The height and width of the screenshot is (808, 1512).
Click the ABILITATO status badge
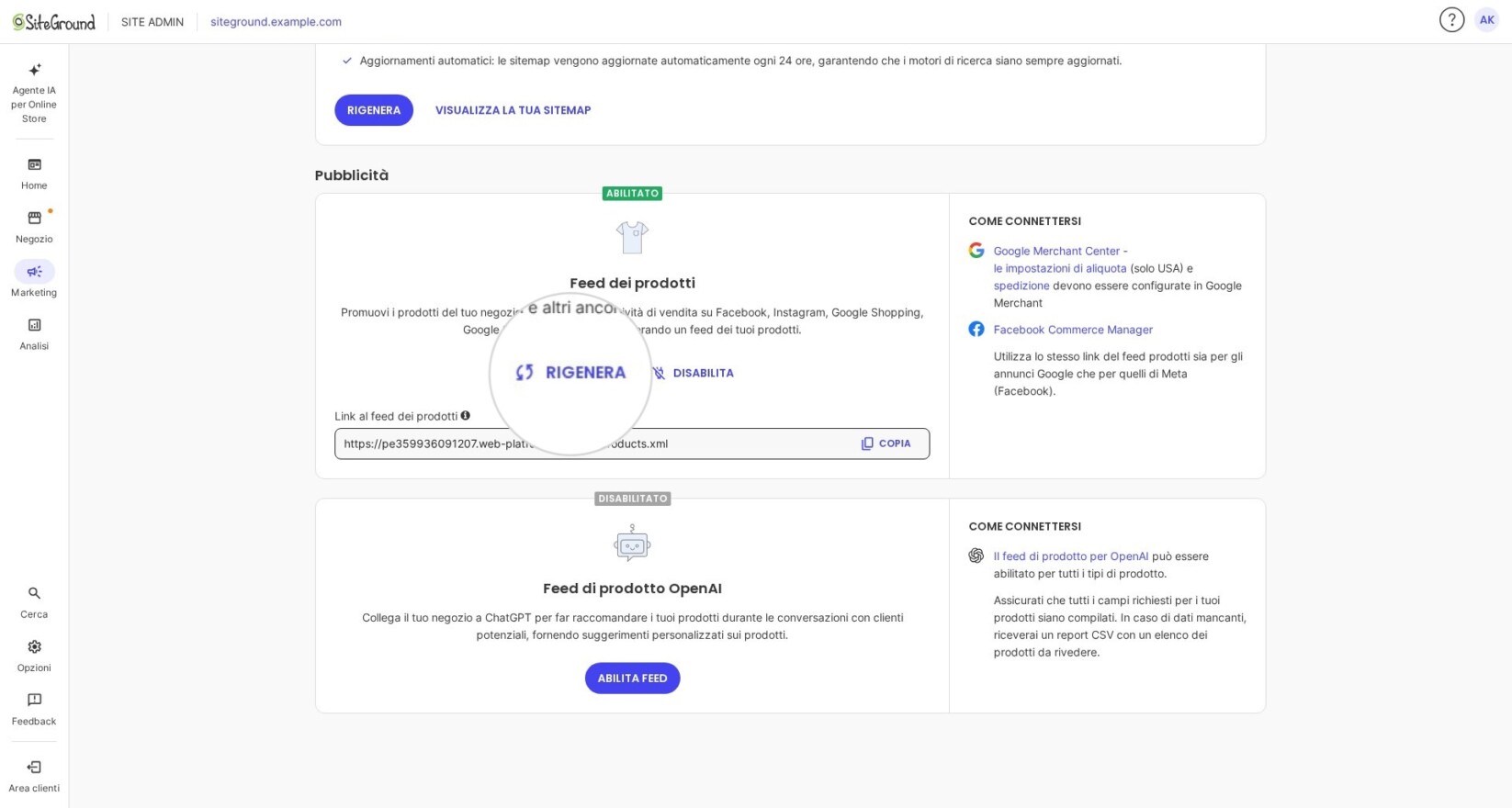point(632,194)
